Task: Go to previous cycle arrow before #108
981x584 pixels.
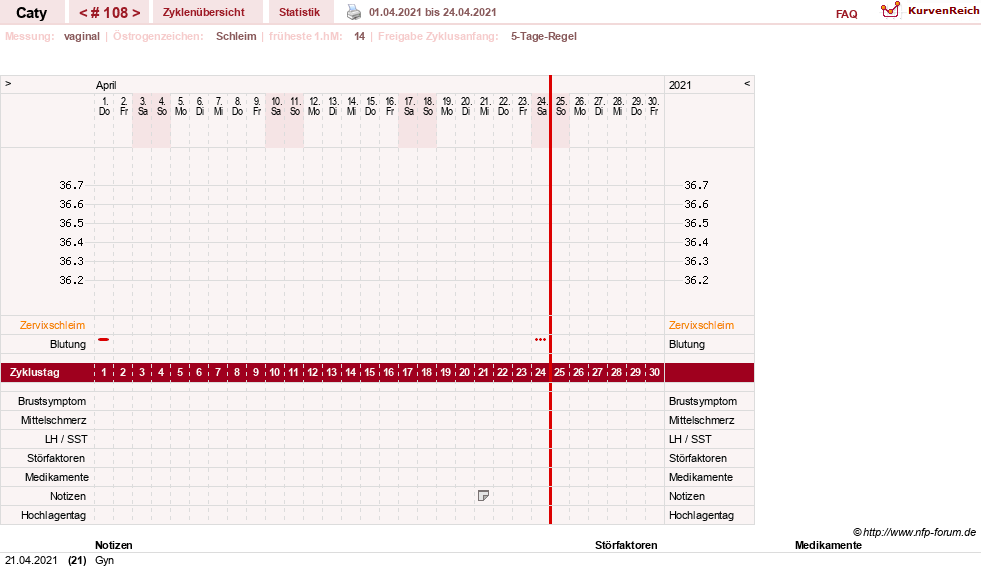Action: (x=83, y=13)
